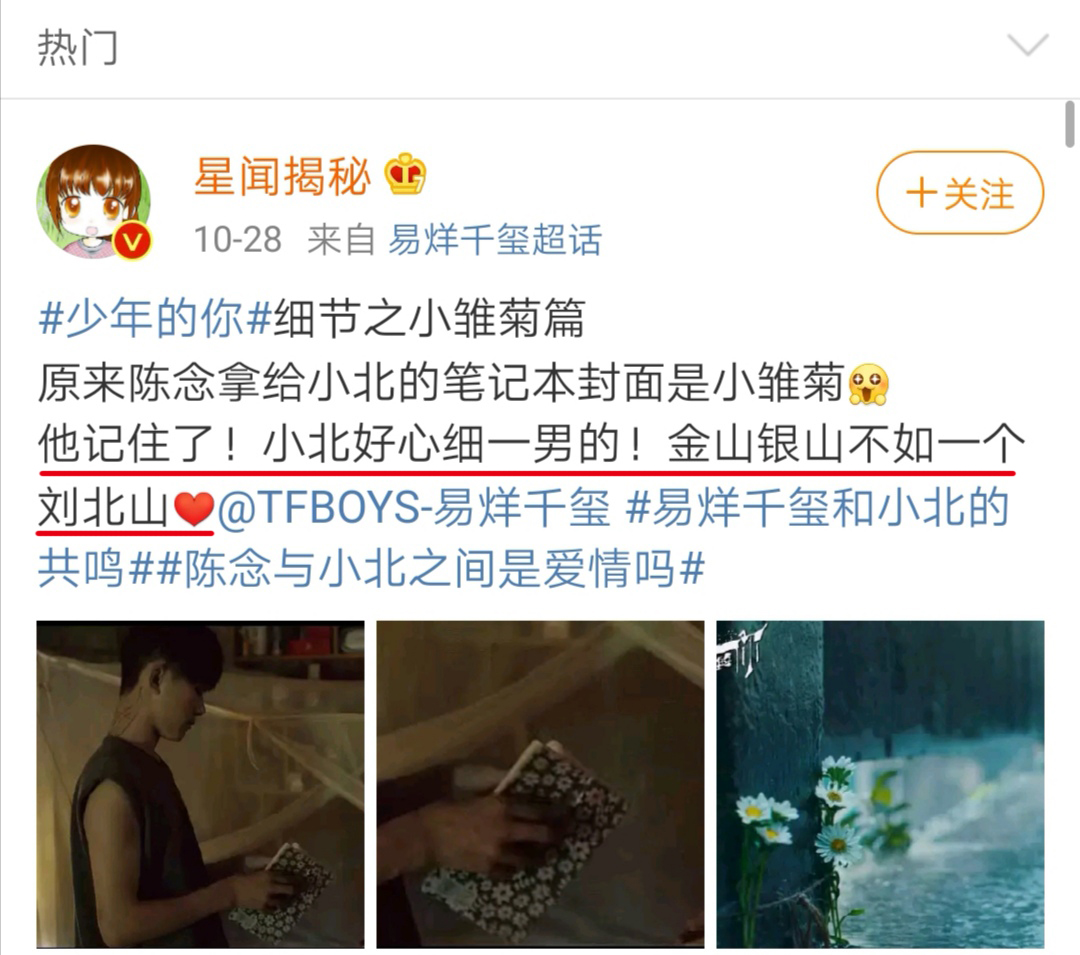View photo of boy holding notebook
The image size is (1080, 955).
tap(200, 784)
